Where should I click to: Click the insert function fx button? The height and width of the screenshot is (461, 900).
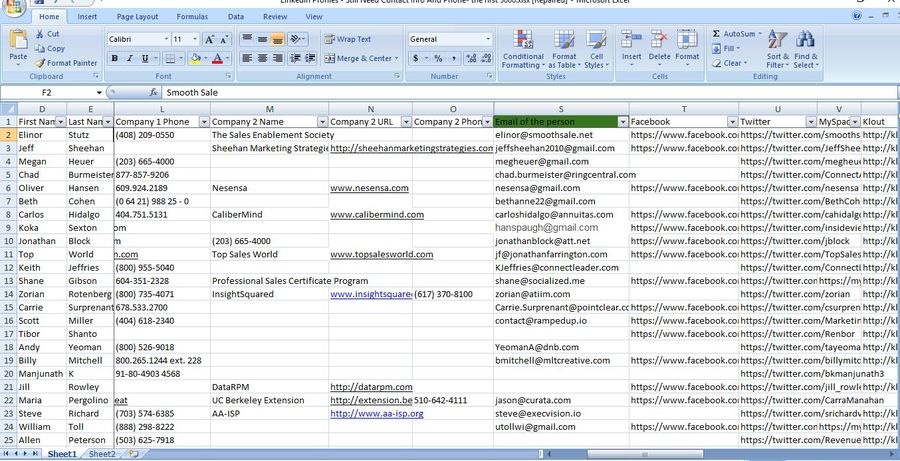click(154, 92)
